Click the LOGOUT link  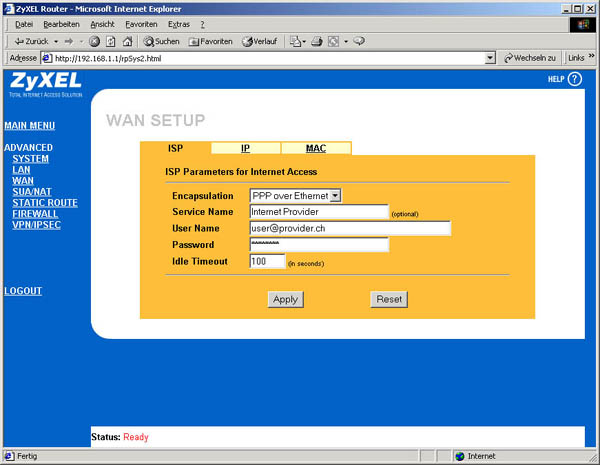[x=23, y=291]
